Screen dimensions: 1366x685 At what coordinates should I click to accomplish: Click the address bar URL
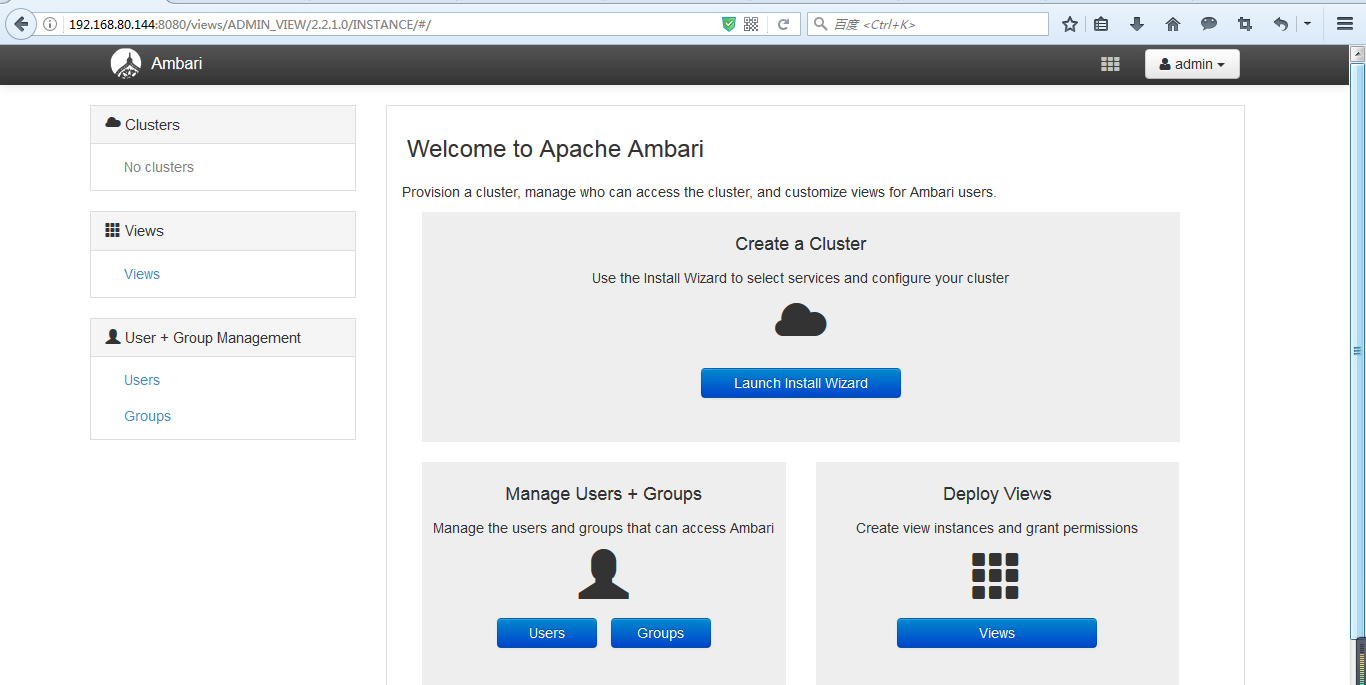[250, 24]
